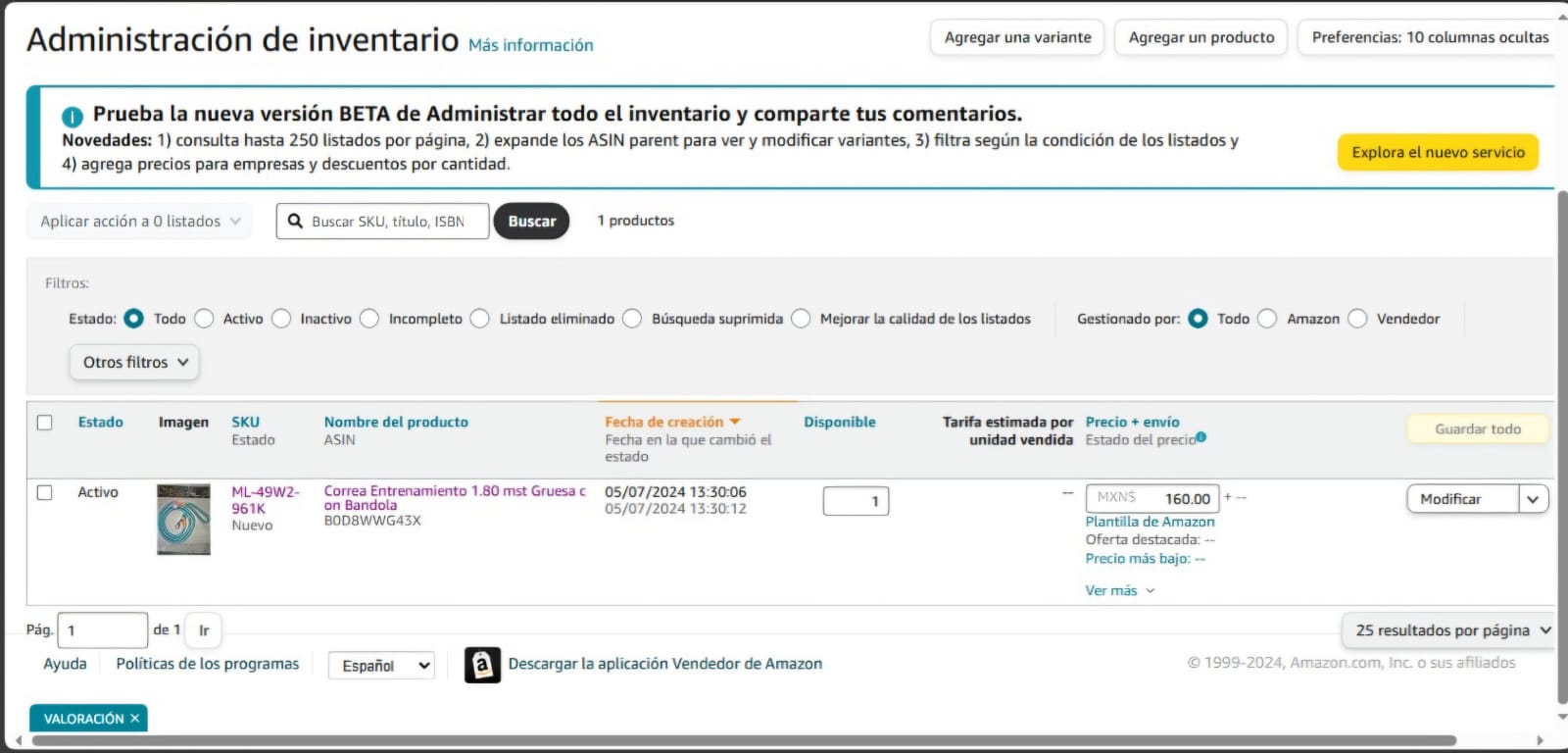Select the Listado eliminado filter
1568x753 pixels.
tap(479, 319)
